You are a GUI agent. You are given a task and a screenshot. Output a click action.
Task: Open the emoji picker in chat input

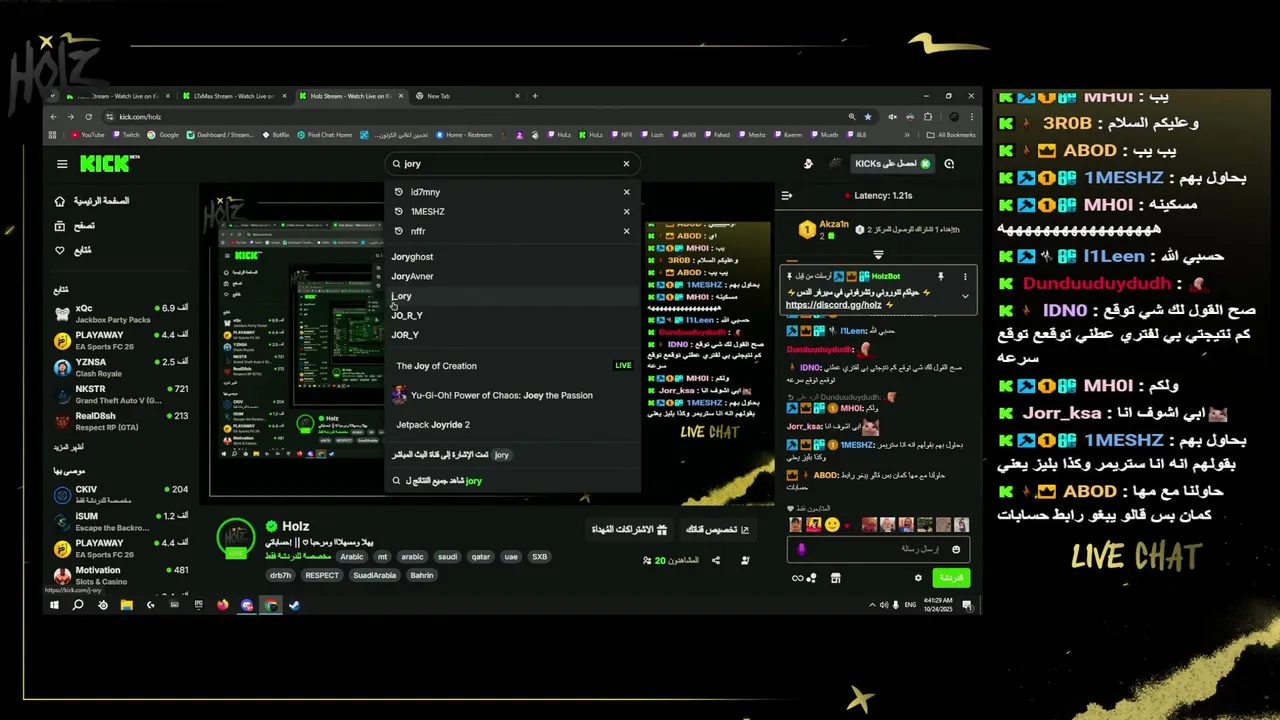(x=956, y=549)
